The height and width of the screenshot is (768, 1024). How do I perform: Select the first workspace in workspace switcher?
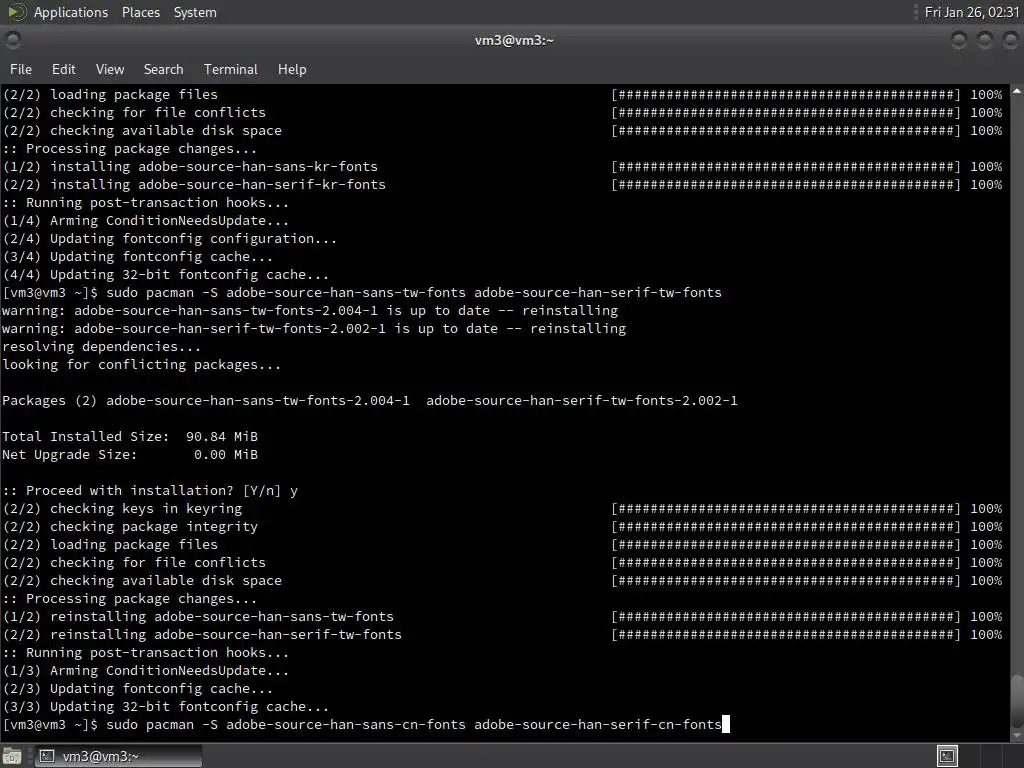point(947,756)
